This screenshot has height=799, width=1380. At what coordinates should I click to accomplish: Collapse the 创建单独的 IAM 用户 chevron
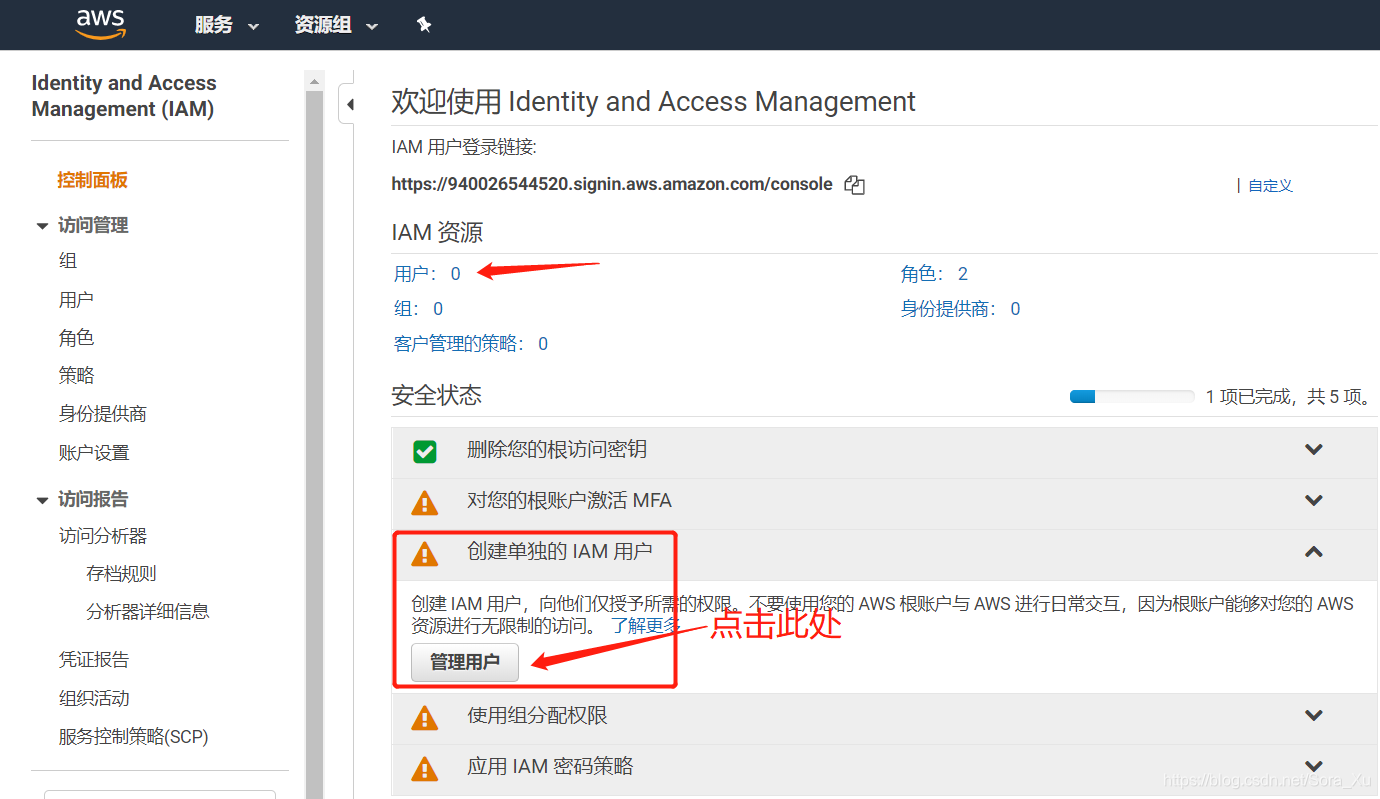tap(1314, 551)
